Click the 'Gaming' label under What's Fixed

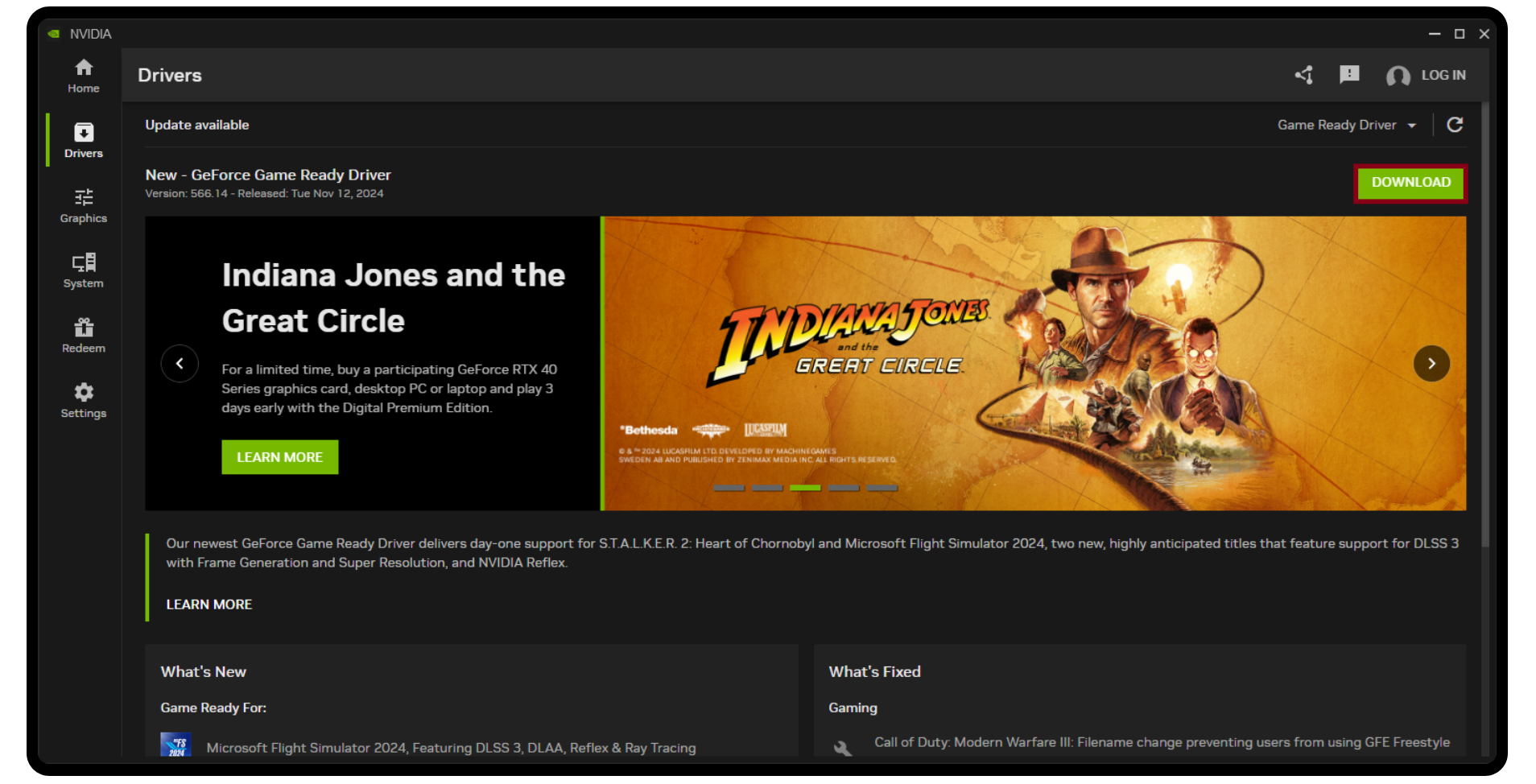(853, 708)
